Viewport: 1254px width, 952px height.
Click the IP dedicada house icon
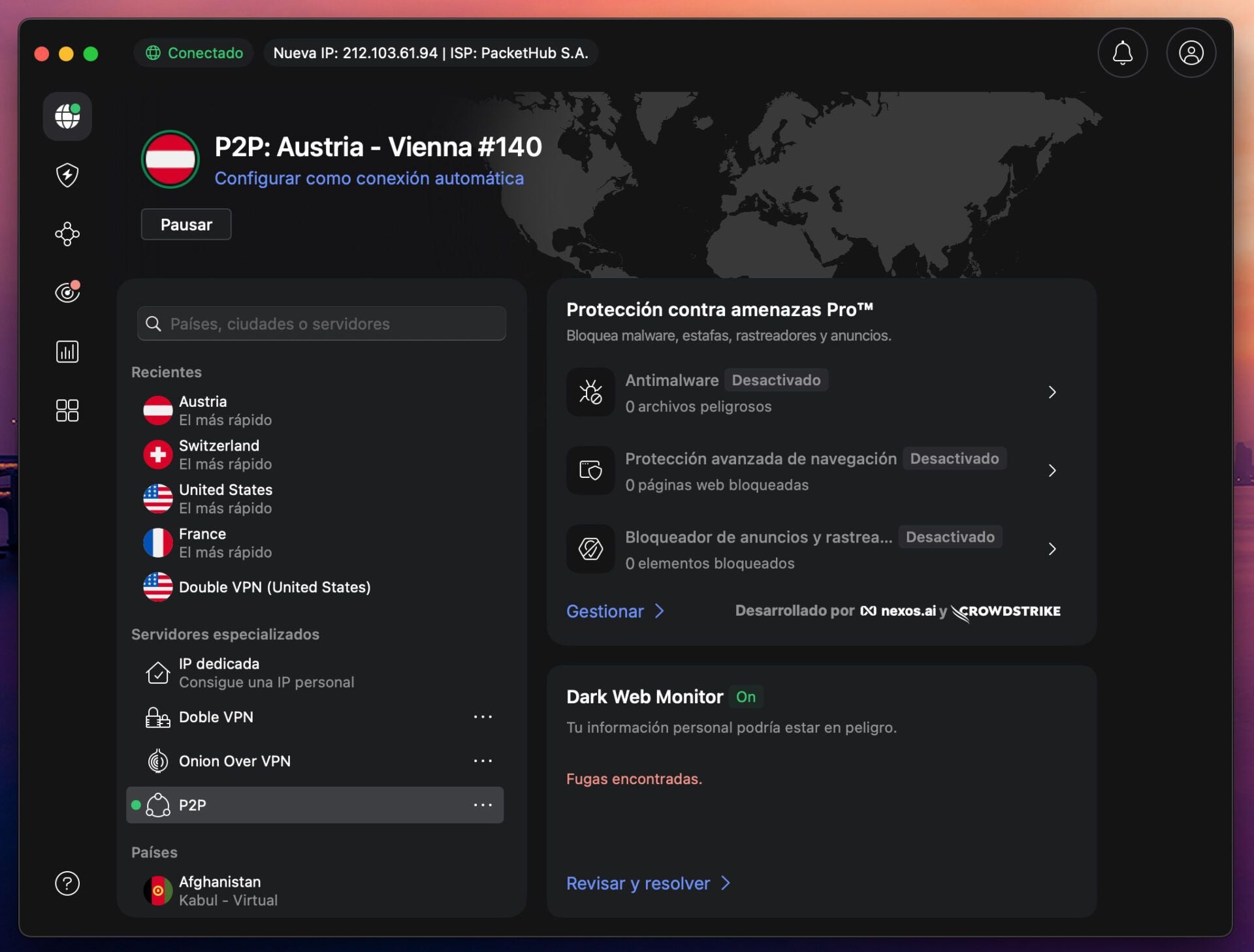[157, 673]
